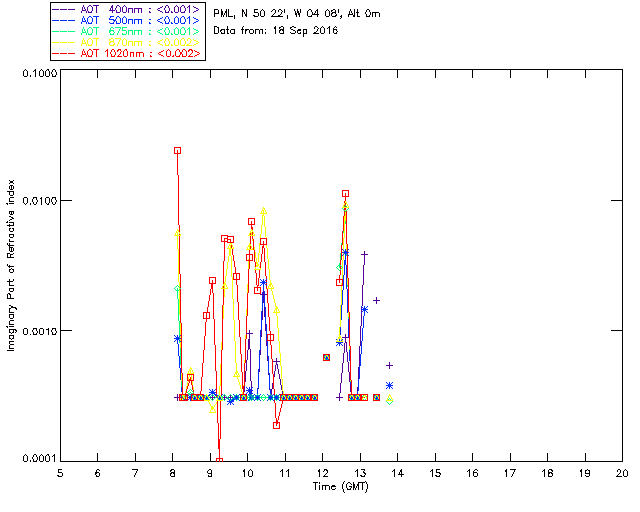This screenshot has width=640, height=512.
Task: Click the 0.0100 y-axis tick label
Action: tap(40, 201)
